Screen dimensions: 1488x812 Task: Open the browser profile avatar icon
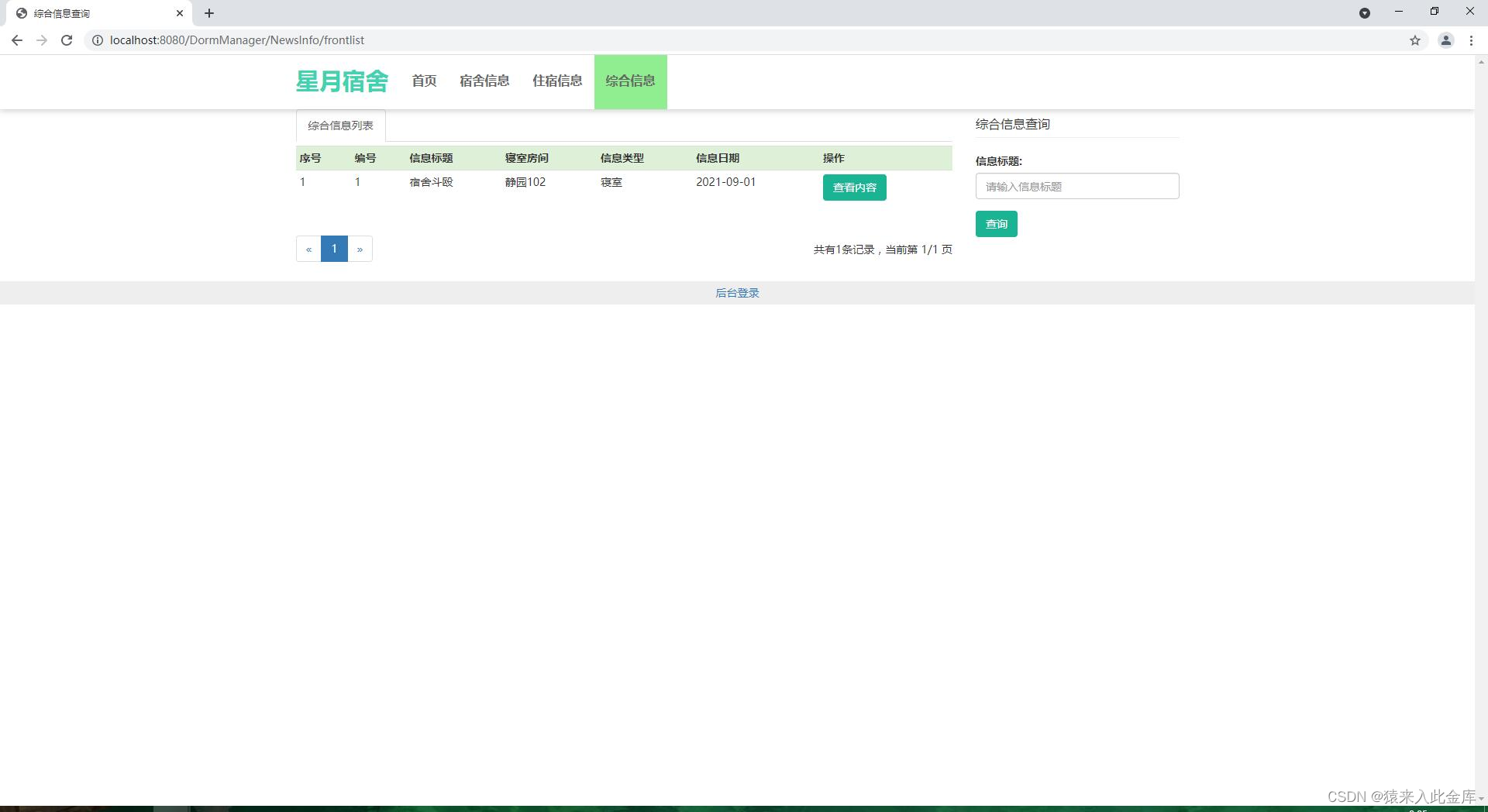tap(1445, 40)
